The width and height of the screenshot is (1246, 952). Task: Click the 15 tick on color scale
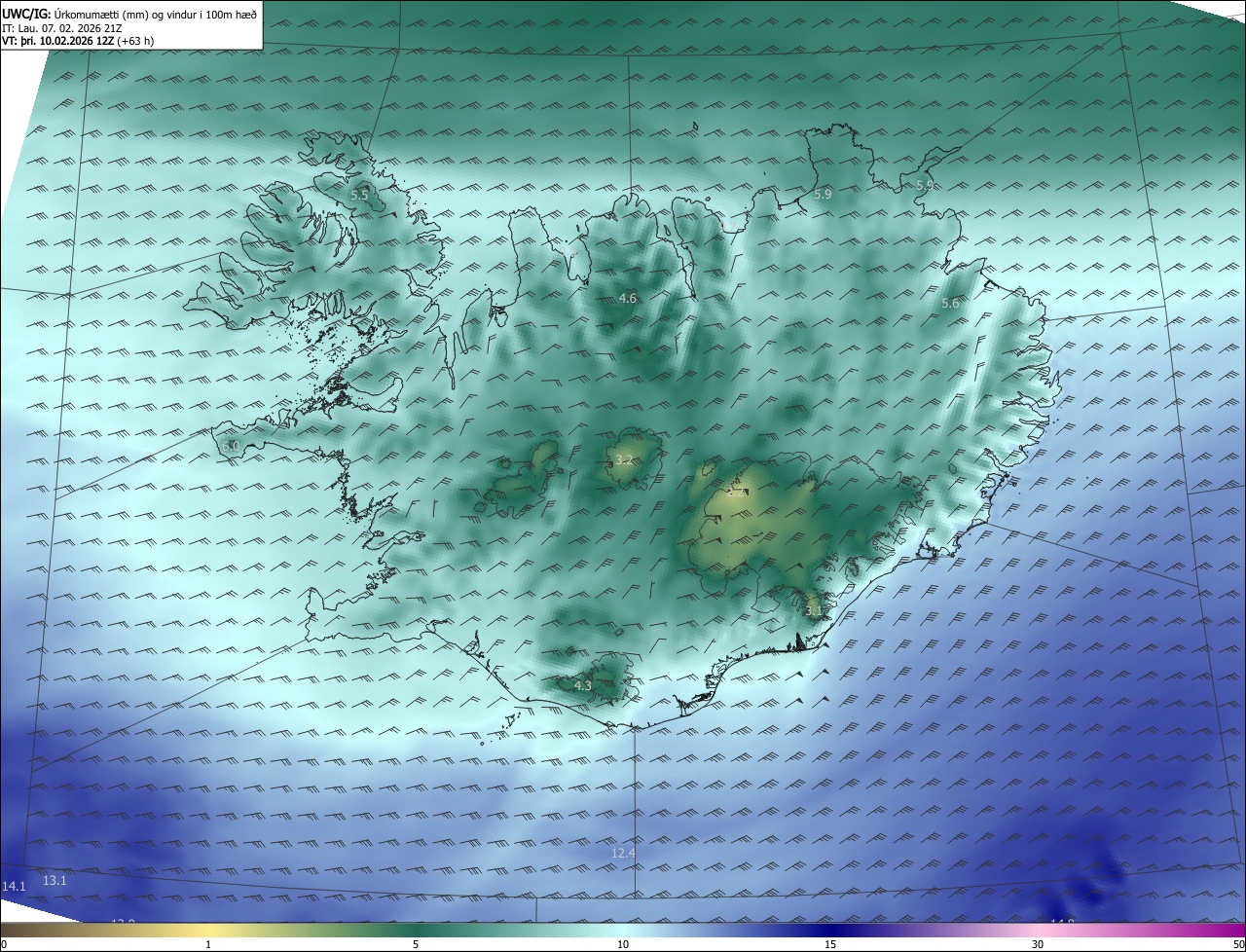point(830,944)
